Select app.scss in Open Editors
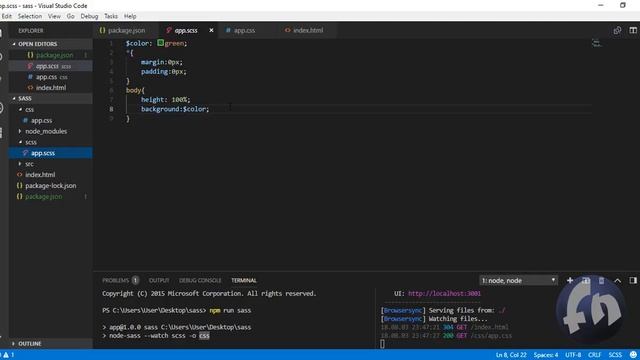 pos(47,66)
